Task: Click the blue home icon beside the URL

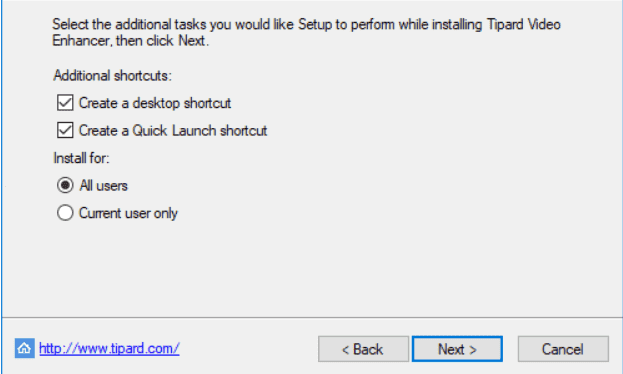Action: [x=25, y=348]
